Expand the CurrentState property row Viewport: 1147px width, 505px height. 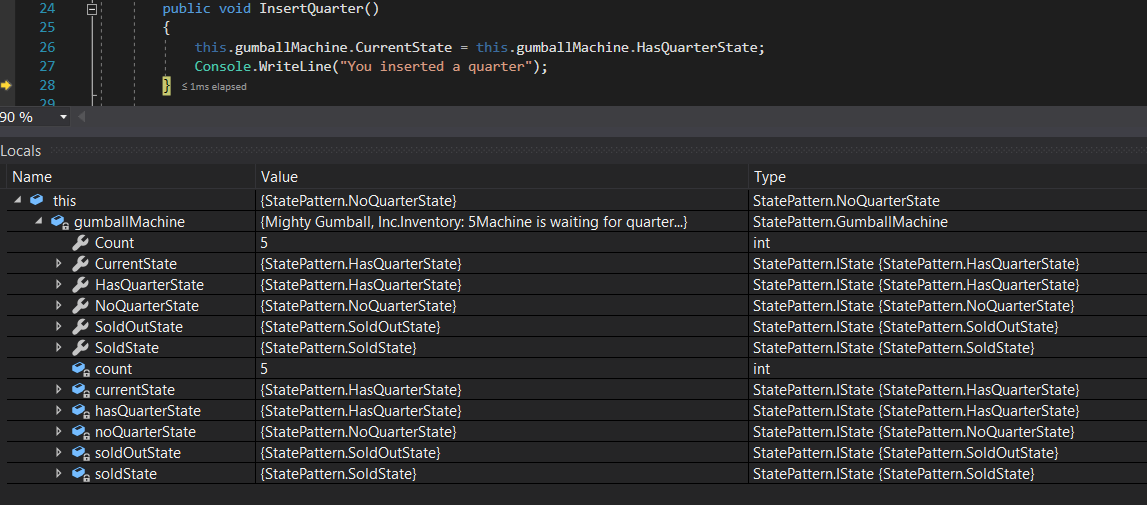pos(59,263)
